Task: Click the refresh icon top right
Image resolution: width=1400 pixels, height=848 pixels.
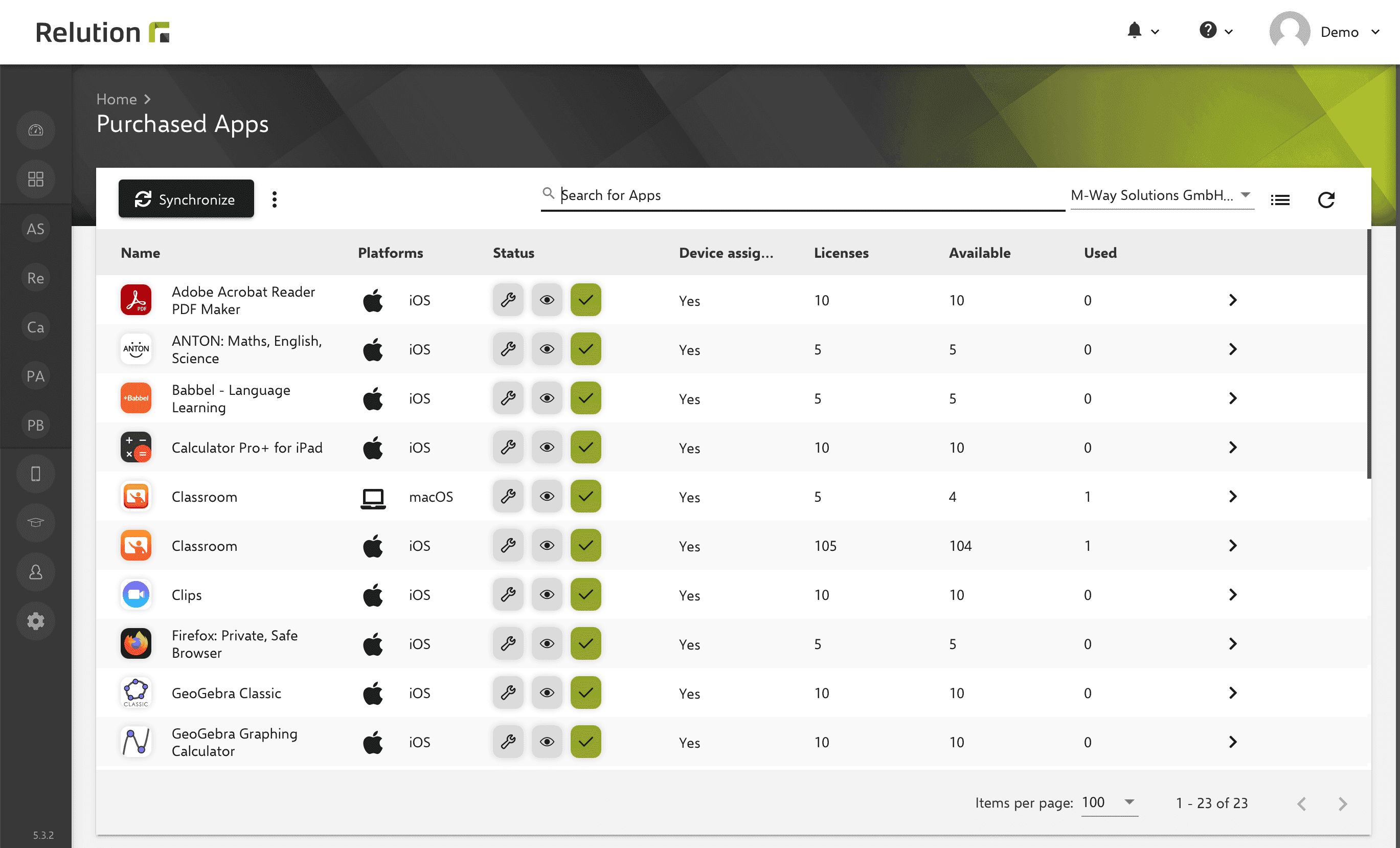Action: point(1326,199)
